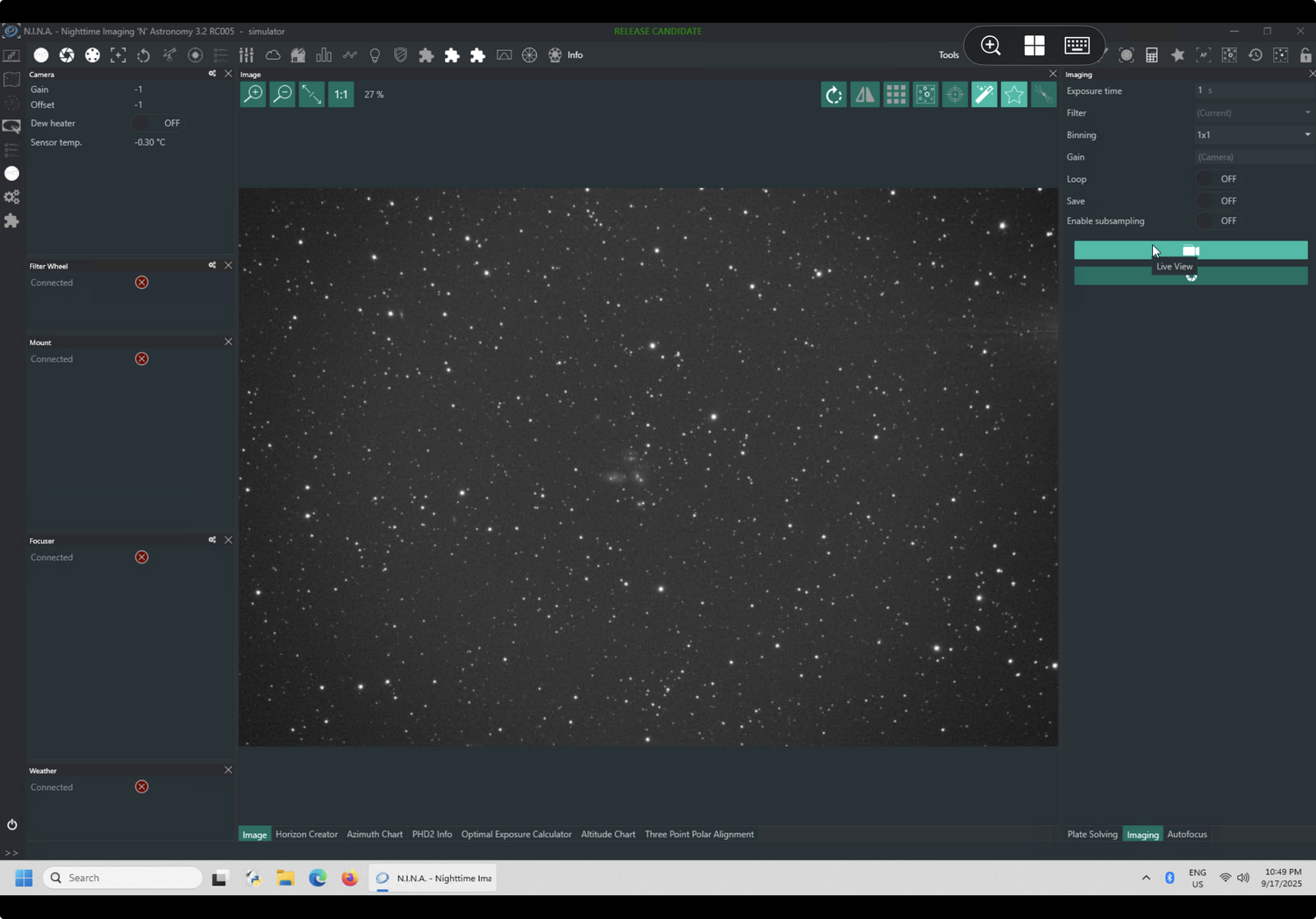Viewport: 1316px width, 919px height.
Task: Zoom in on the image preview
Action: click(253, 94)
